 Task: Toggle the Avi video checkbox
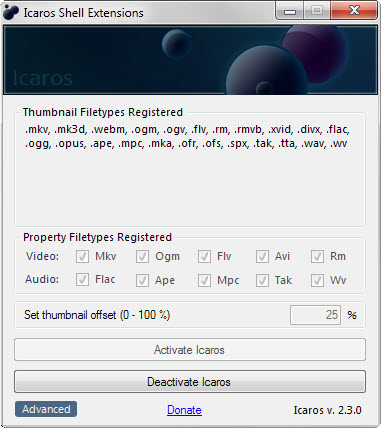(x=262, y=257)
